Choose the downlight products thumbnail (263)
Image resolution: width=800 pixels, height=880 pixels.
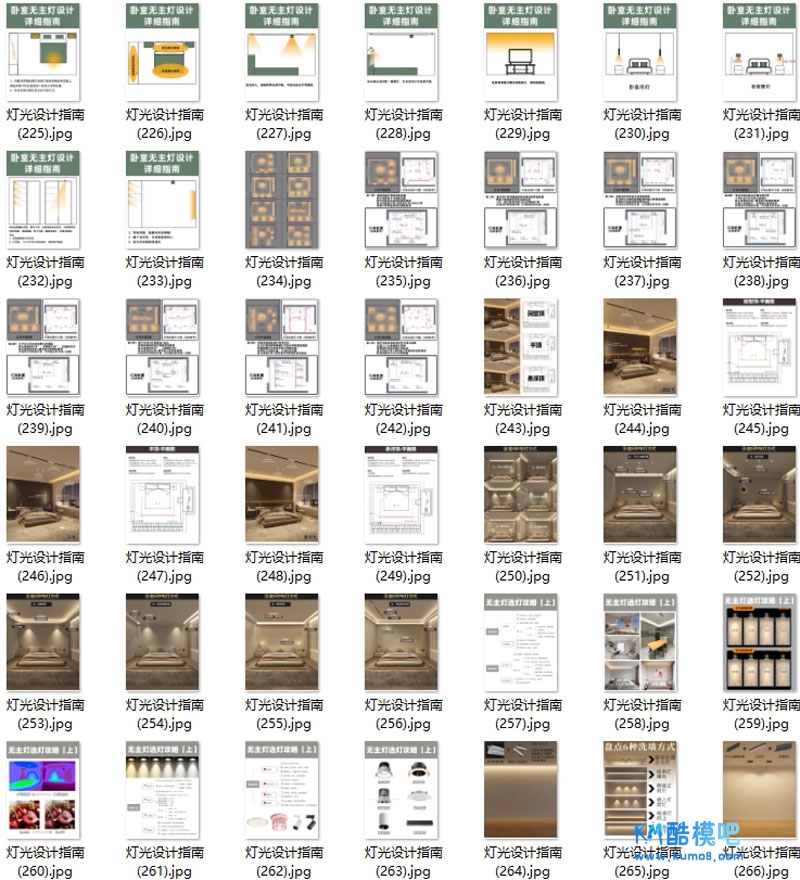point(402,788)
